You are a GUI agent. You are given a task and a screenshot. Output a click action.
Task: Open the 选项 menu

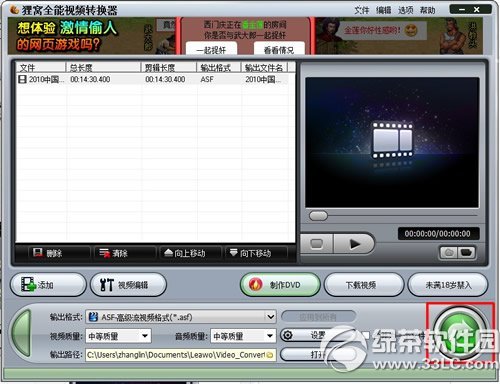point(405,10)
